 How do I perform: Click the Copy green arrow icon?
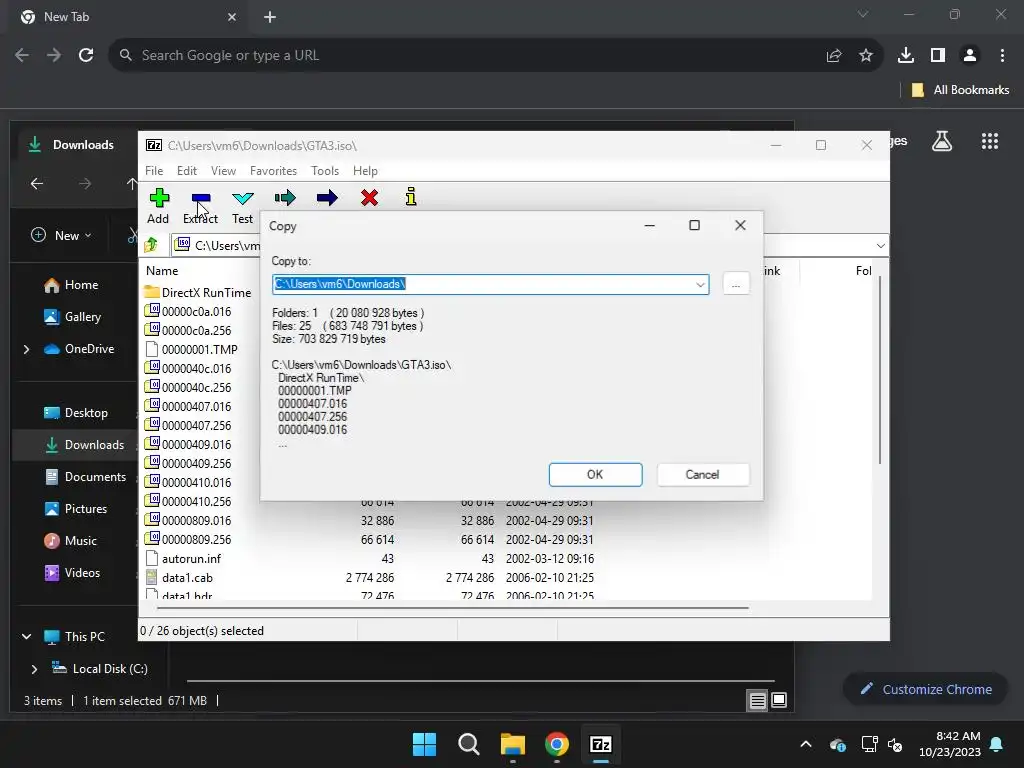[x=285, y=198]
